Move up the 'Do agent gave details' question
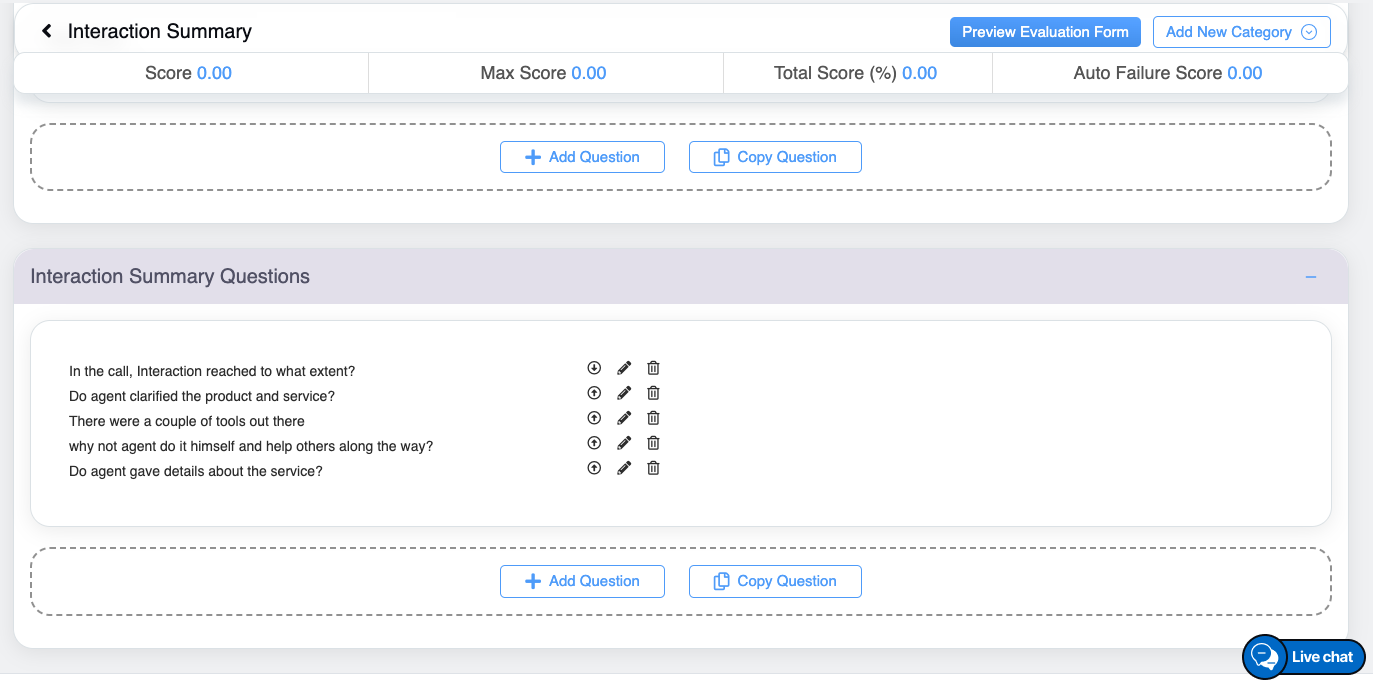Screen dimensions: 1373x687 [594, 468]
